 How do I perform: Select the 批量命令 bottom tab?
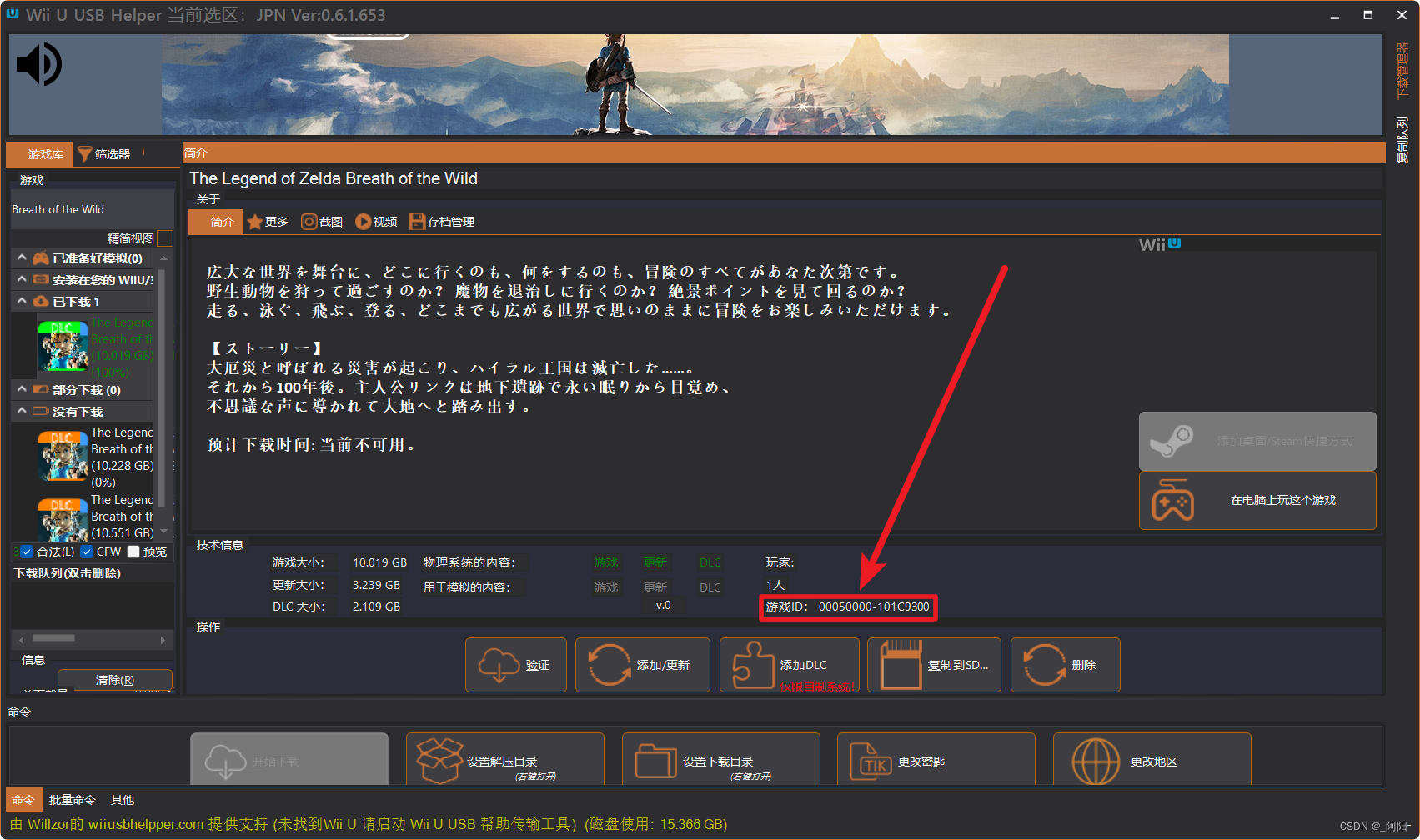(73, 800)
